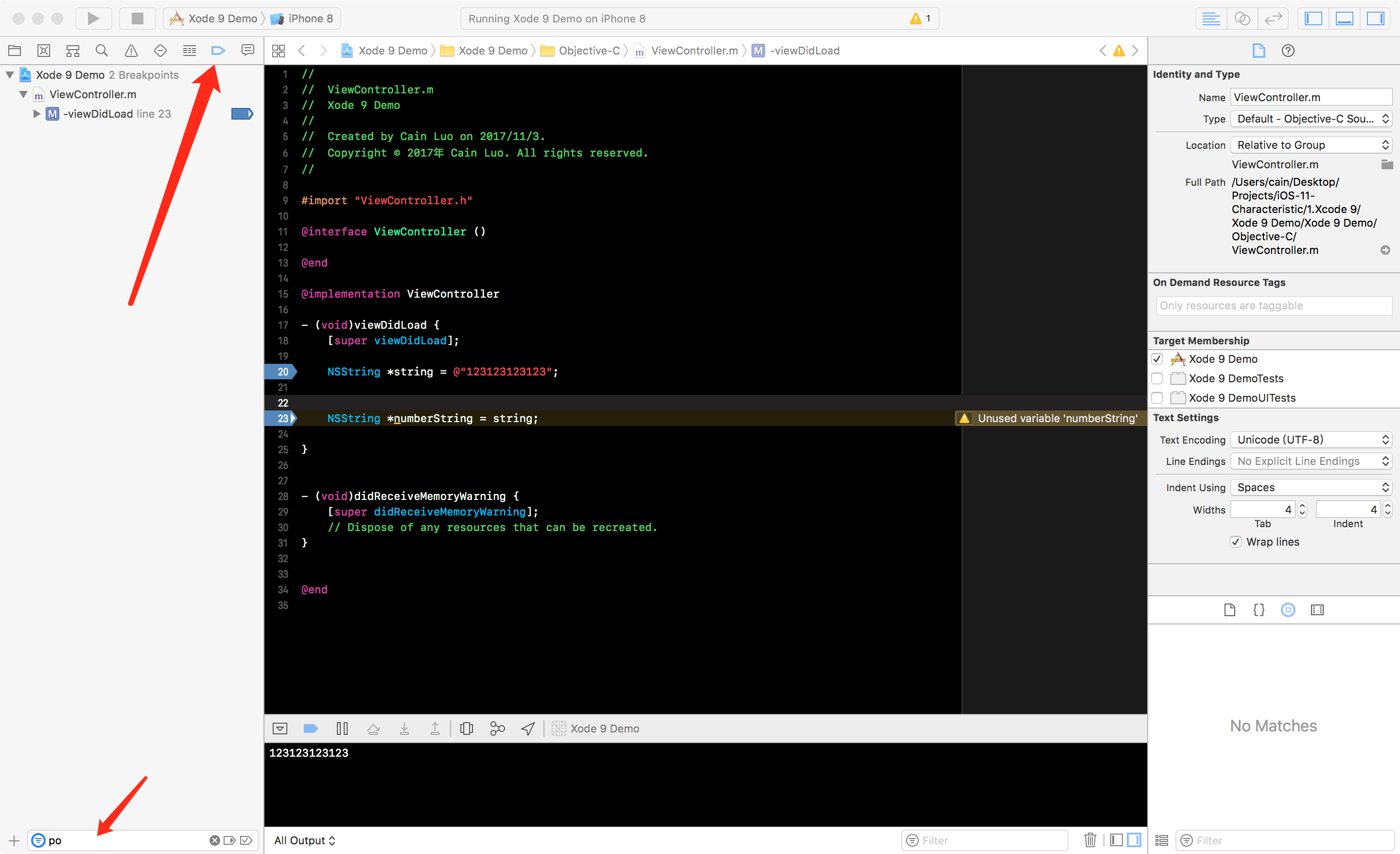Click ViewController.m in the jump bar
The width and height of the screenshot is (1400, 854).
(694, 51)
